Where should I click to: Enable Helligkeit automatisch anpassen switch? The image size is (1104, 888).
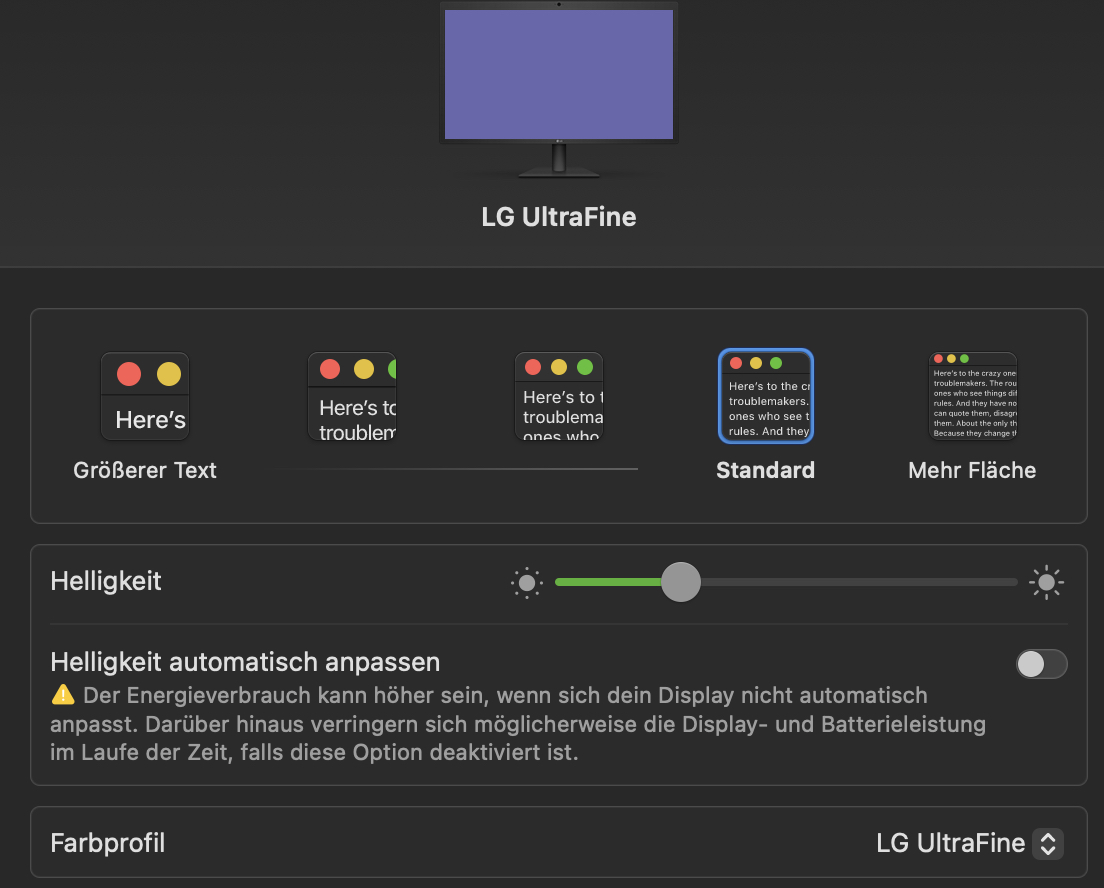coord(1041,664)
